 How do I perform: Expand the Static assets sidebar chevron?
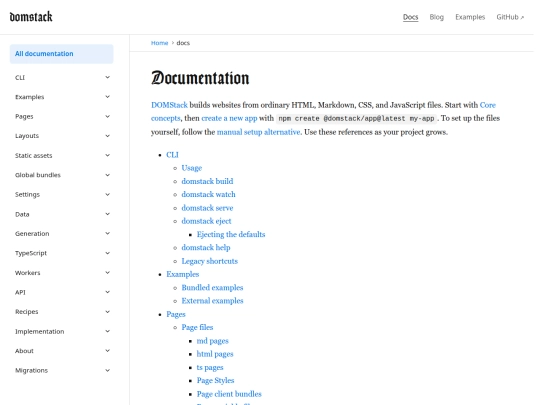(x=107, y=155)
